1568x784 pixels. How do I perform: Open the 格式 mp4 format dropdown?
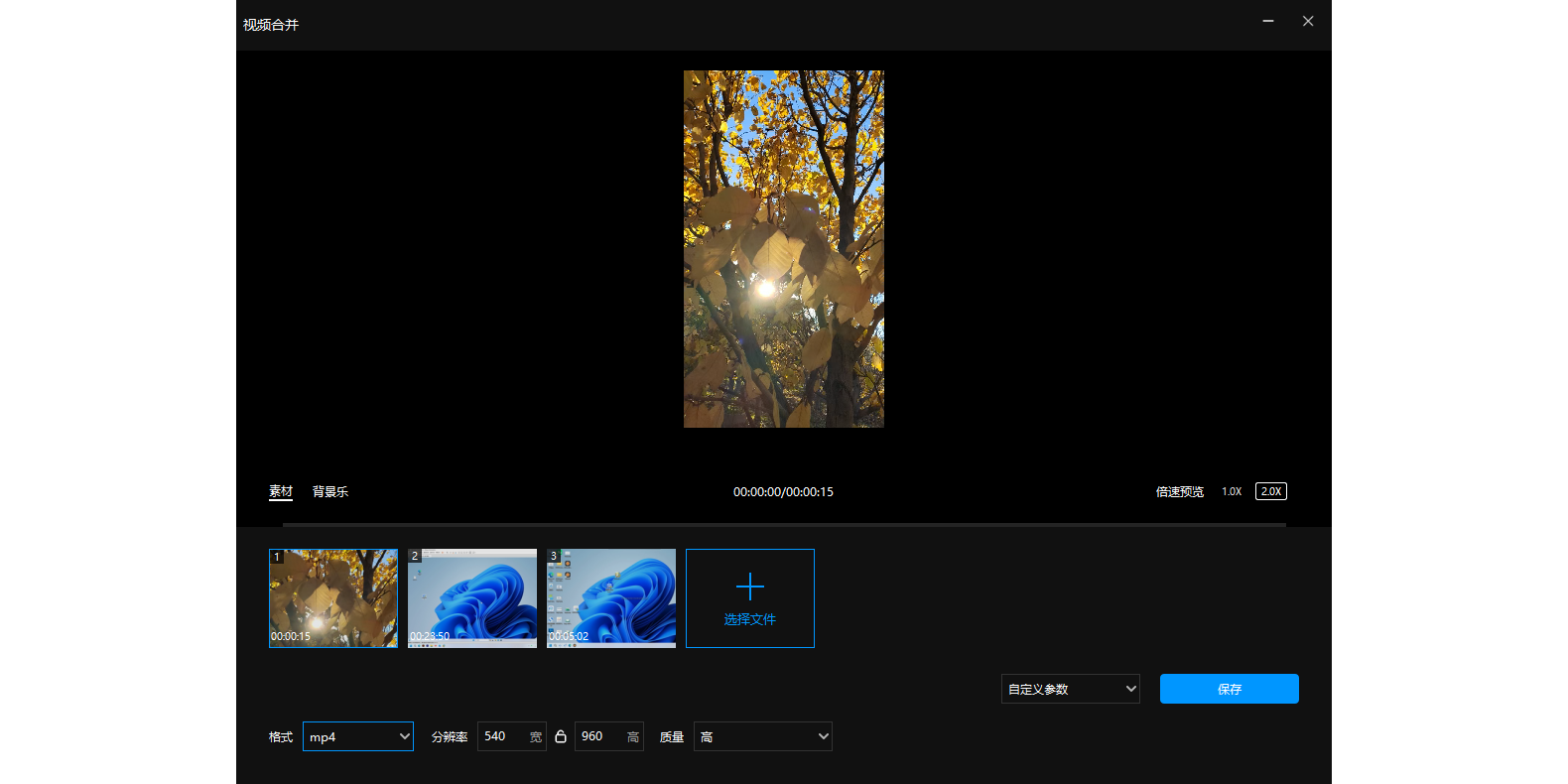(x=357, y=736)
